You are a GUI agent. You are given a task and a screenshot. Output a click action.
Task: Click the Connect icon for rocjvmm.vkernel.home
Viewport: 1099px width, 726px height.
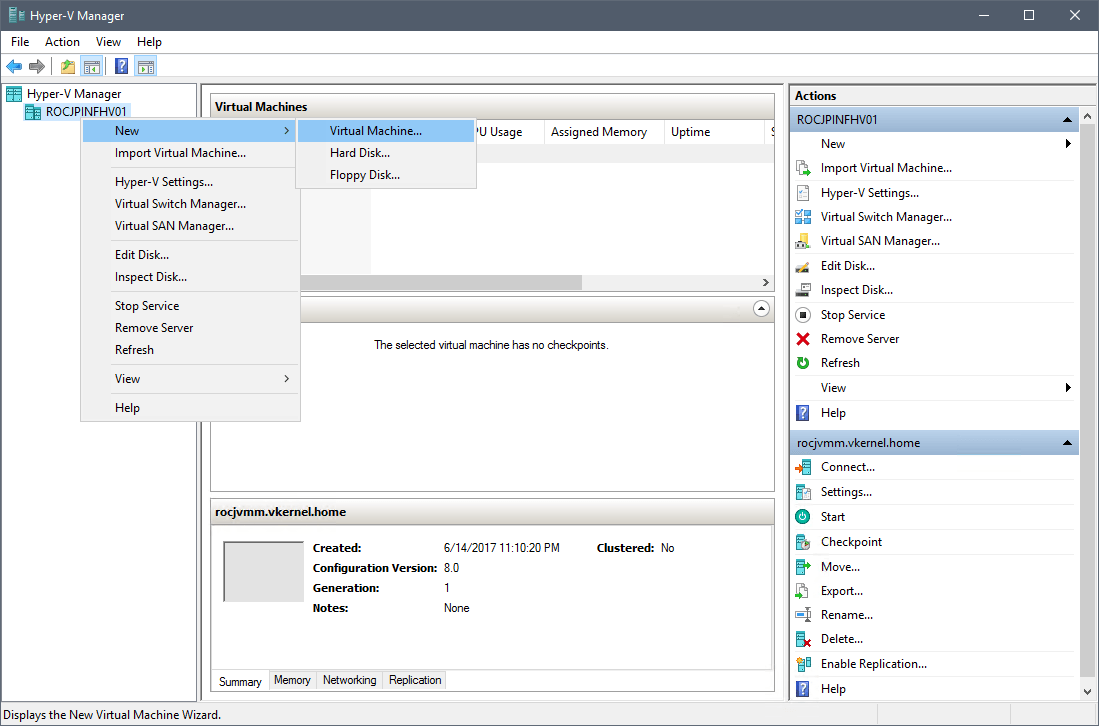click(x=803, y=467)
